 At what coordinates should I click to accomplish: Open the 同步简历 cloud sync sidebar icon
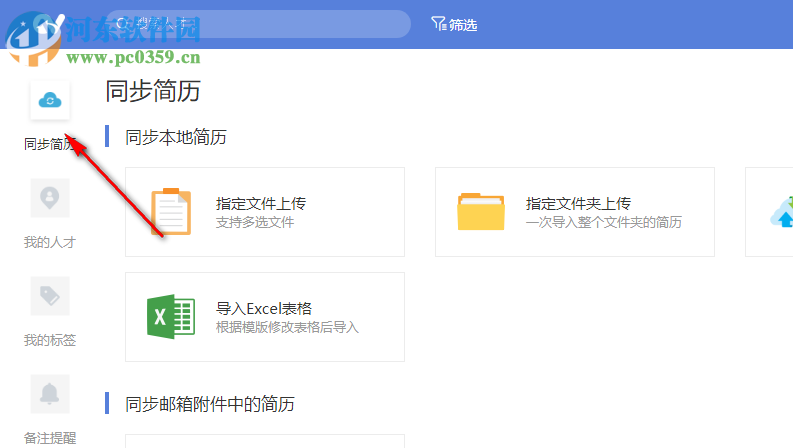50,100
